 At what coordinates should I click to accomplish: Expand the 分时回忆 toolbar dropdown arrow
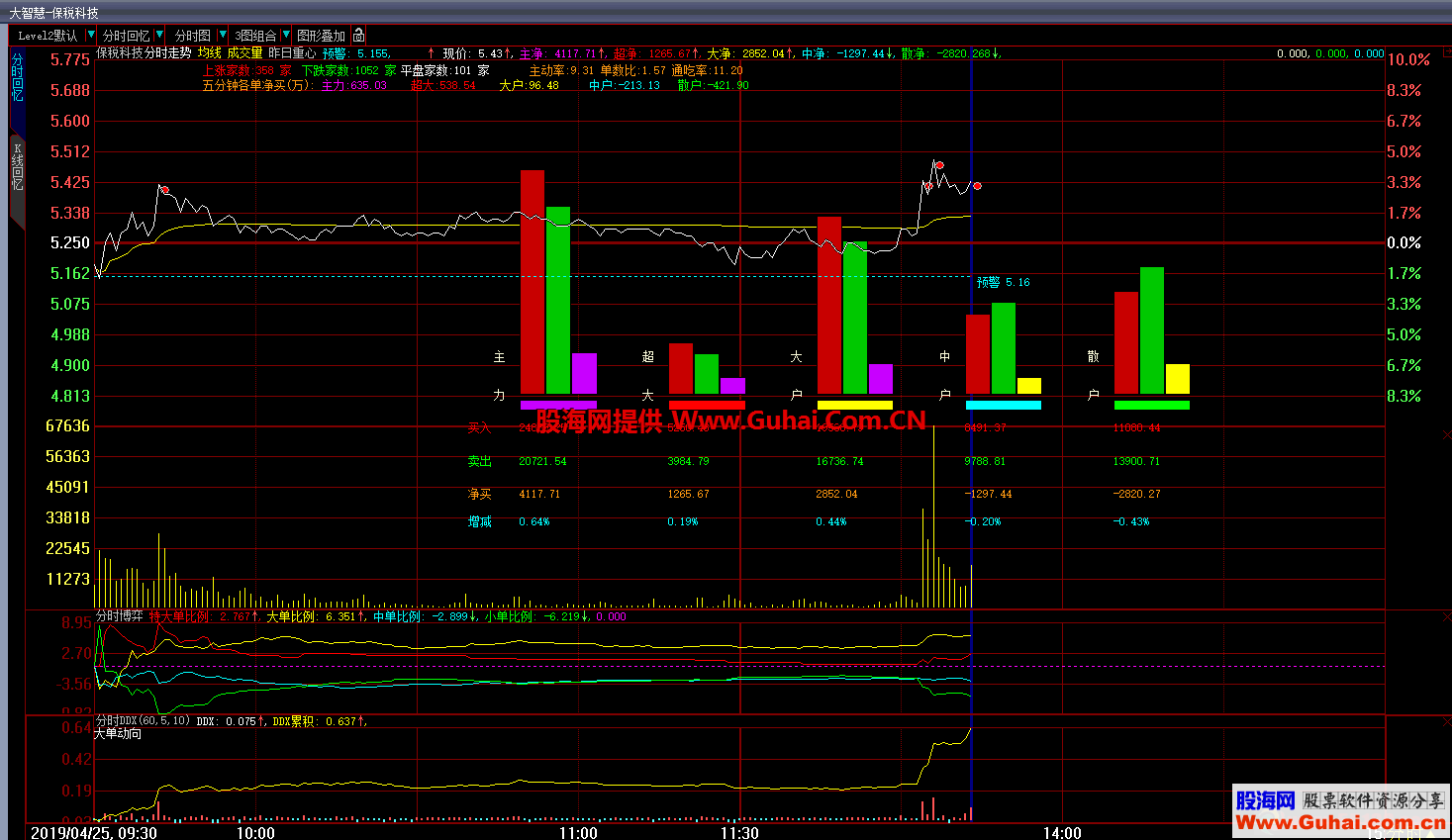pos(159,36)
